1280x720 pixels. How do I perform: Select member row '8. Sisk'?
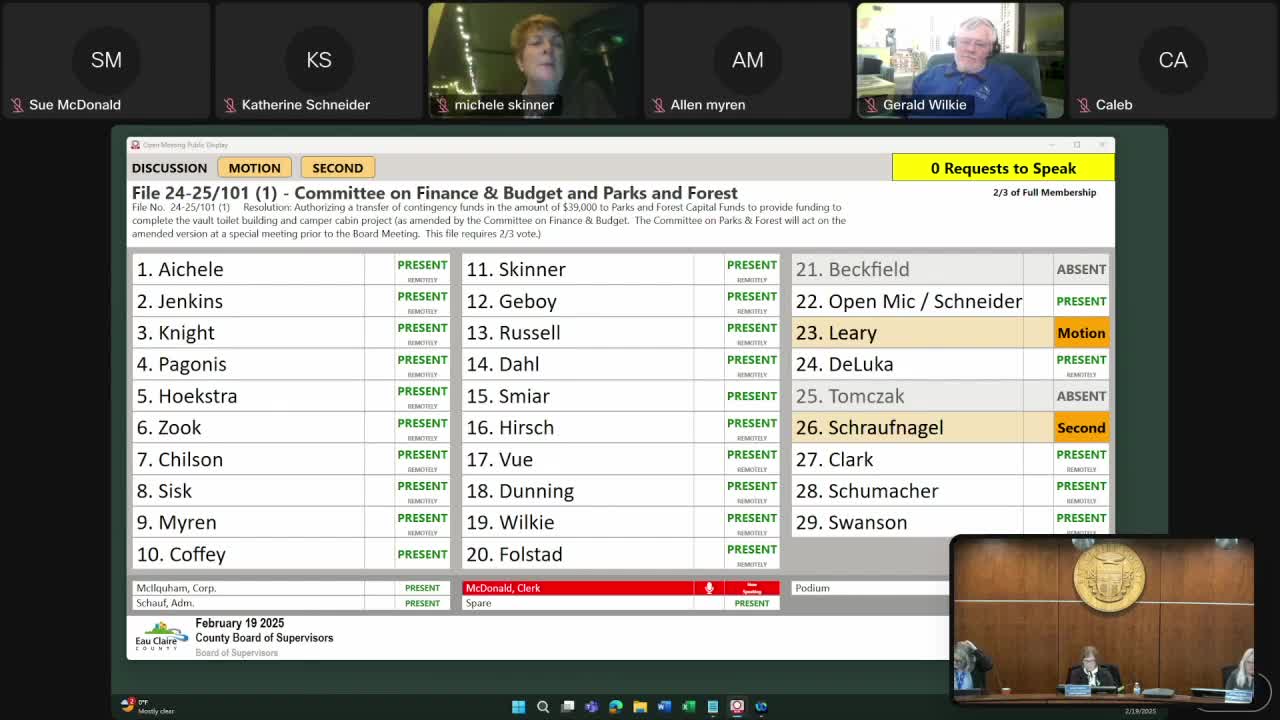pos(291,491)
